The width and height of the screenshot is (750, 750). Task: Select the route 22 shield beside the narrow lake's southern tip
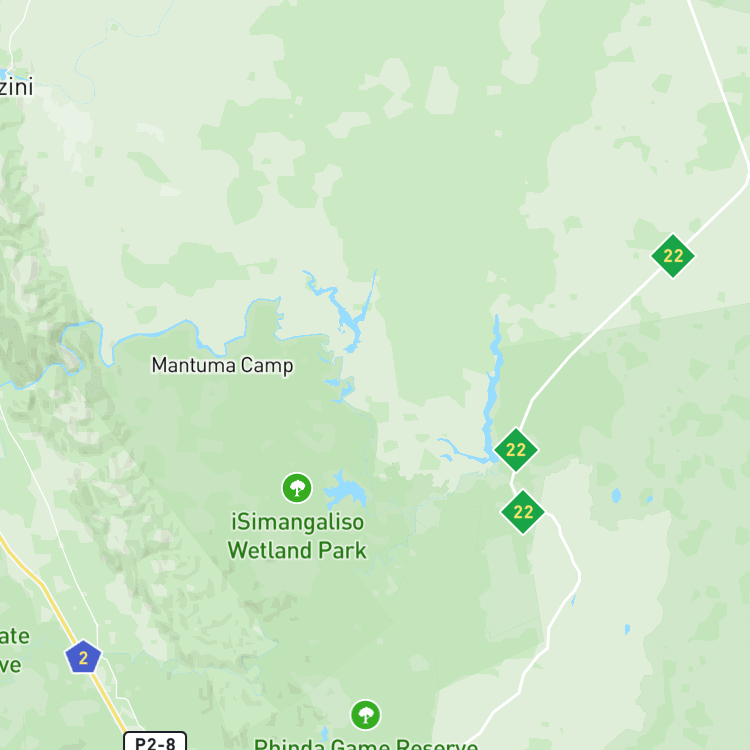coord(516,450)
